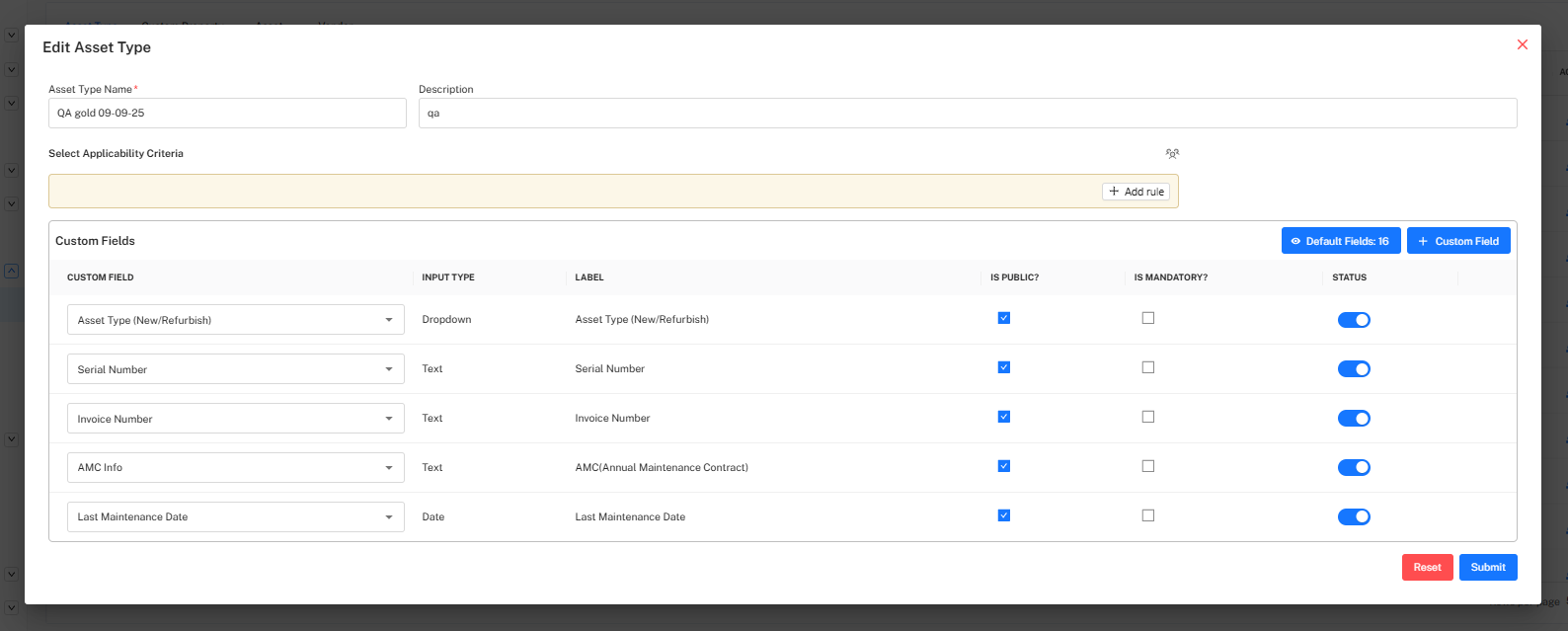Open the Invoice Number field dropdown
The image size is (1568, 631).
[x=236, y=419]
